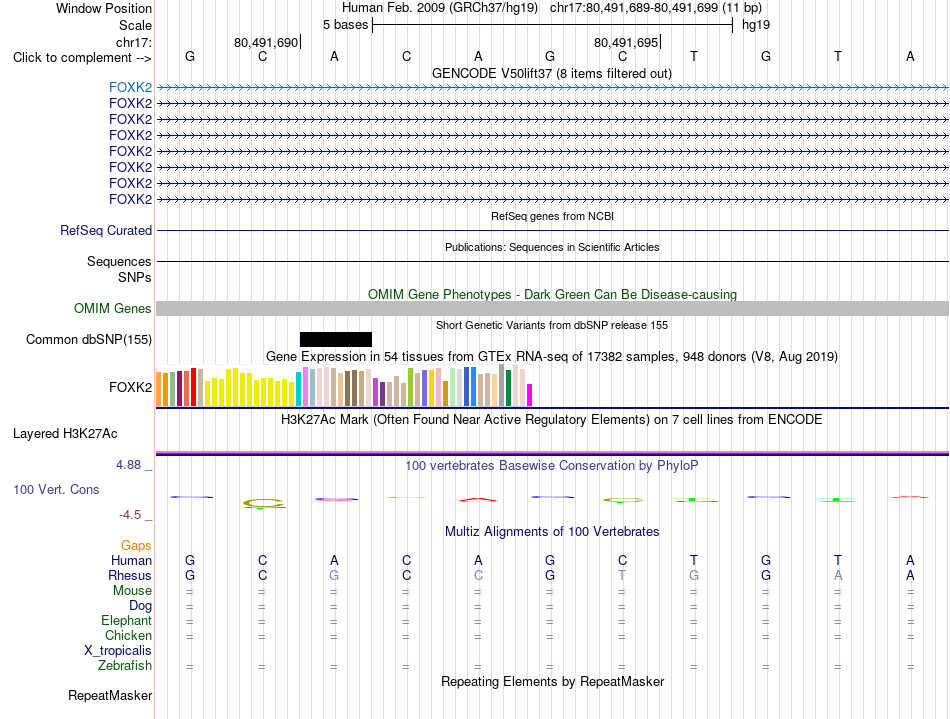Screen dimensions: 950x719
Task: Click the Common dbSNP(155) track label
Action: (x=89, y=339)
